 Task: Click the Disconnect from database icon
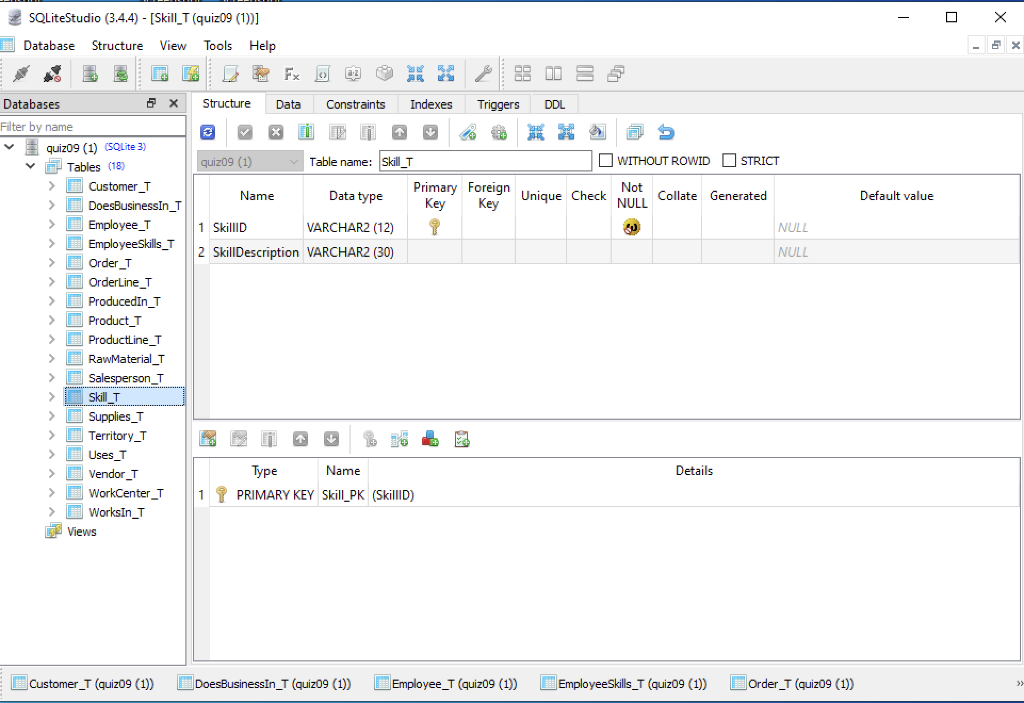[x=52, y=74]
